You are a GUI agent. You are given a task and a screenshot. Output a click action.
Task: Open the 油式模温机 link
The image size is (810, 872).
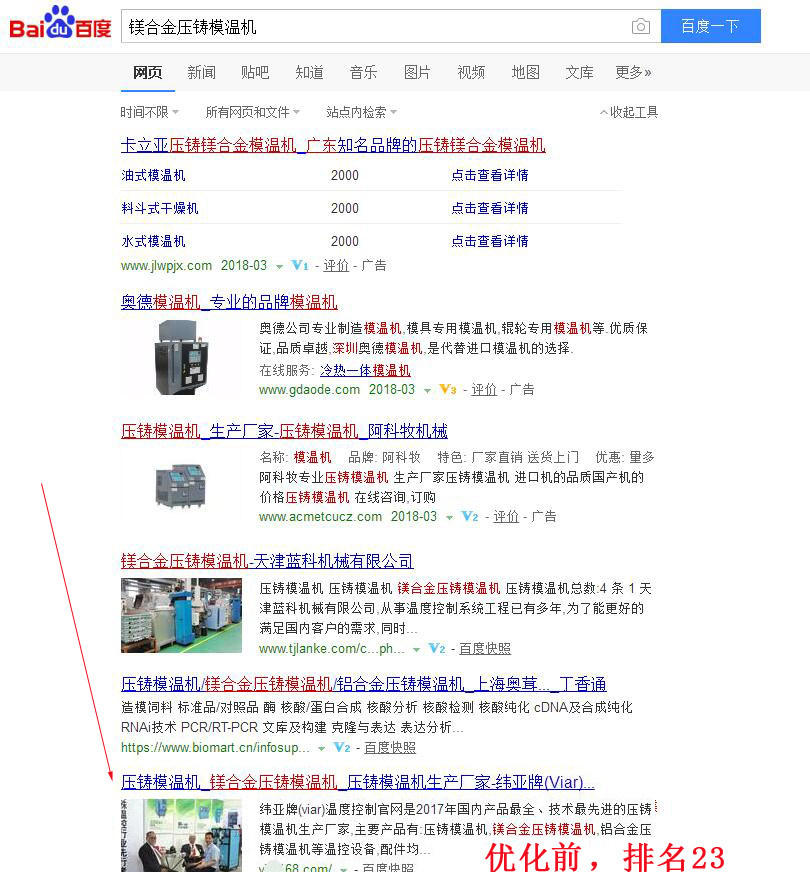click(153, 176)
